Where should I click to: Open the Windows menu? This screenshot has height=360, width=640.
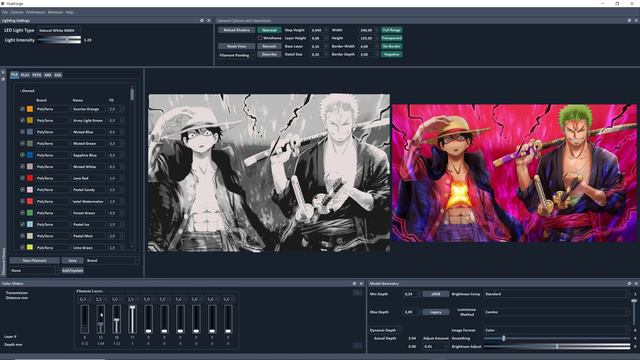(x=56, y=12)
